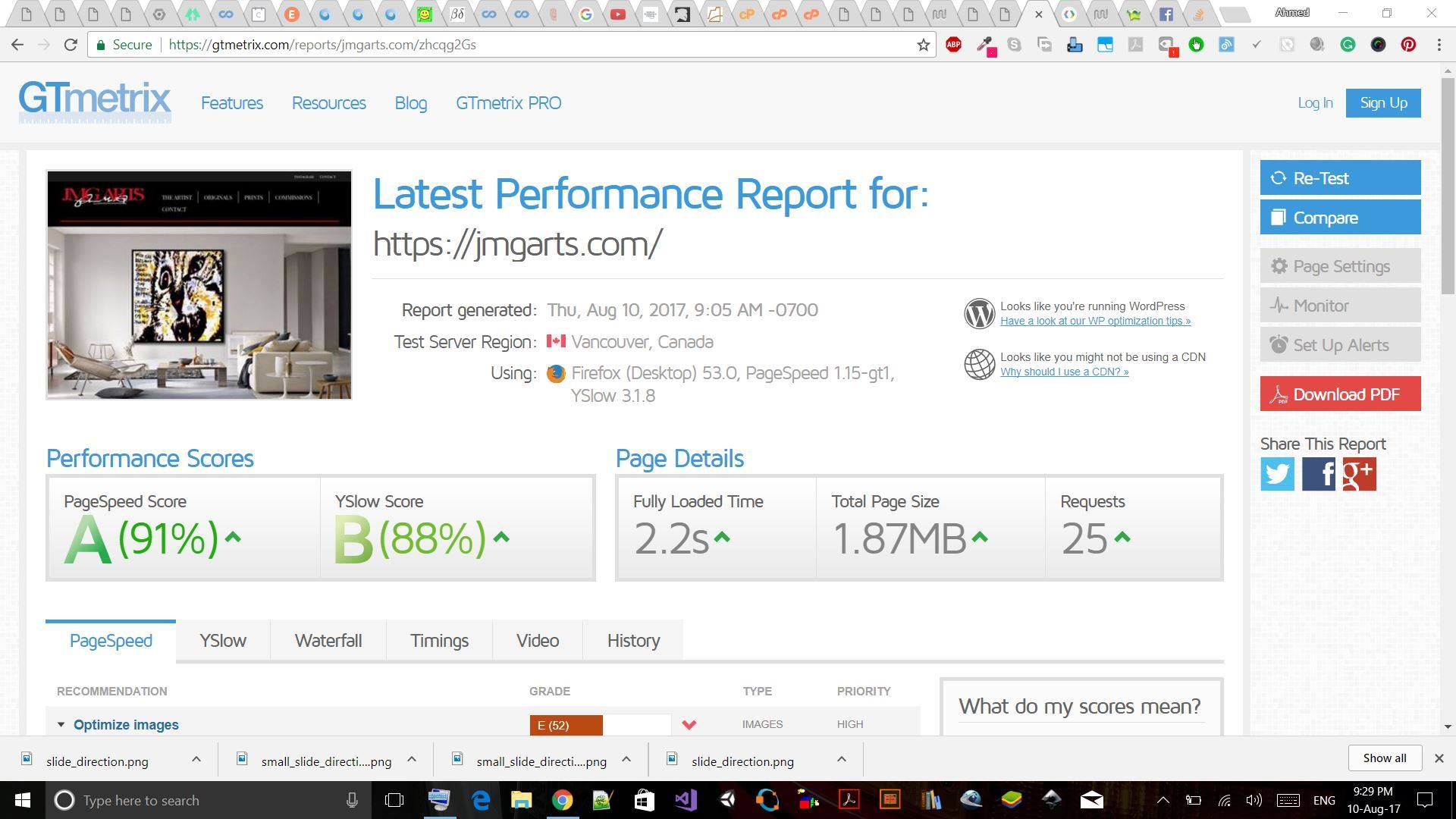Open File Explorer from the taskbar
This screenshot has height=819, width=1456.
point(521,800)
